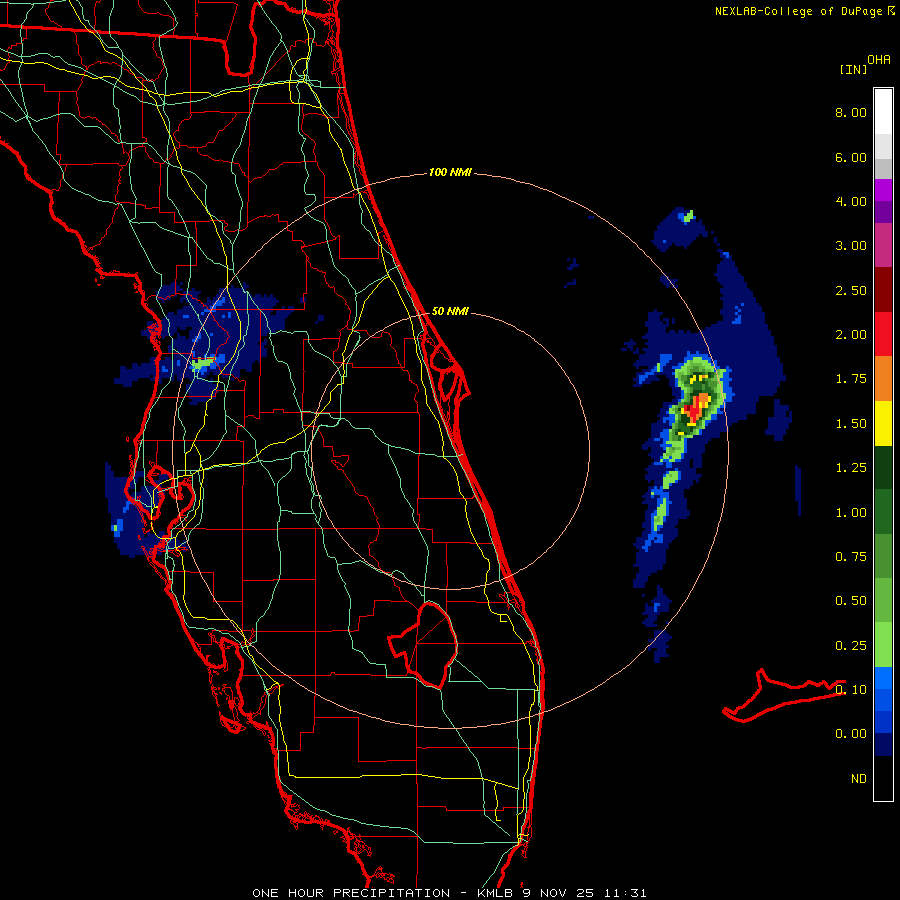
Task: Select the 1.00 legend value
Action: pyautogui.click(x=851, y=513)
